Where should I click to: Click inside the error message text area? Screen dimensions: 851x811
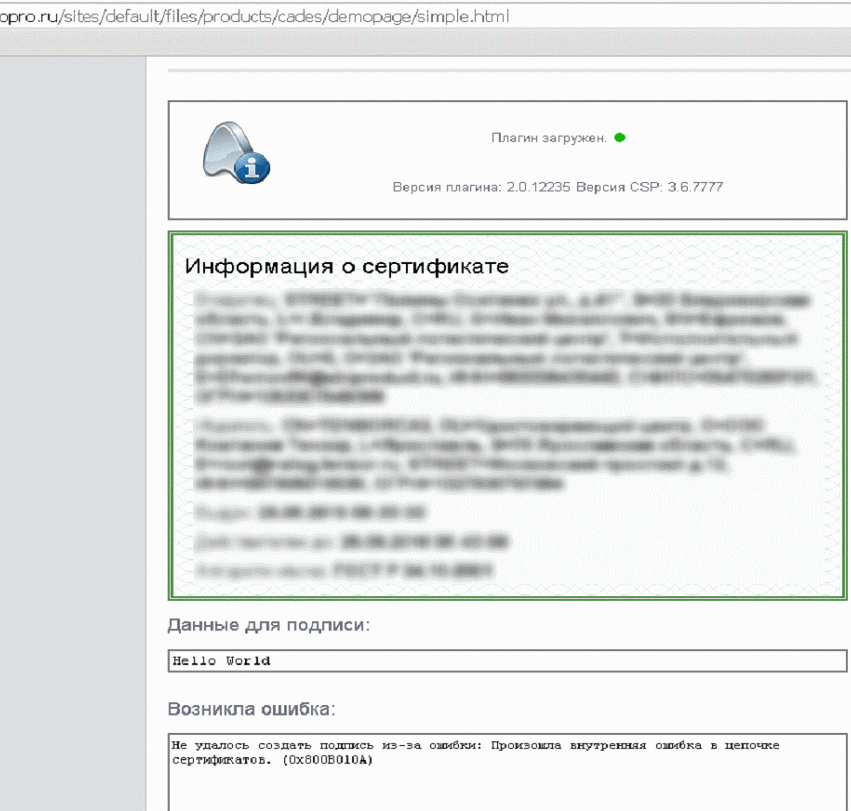point(508,780)
